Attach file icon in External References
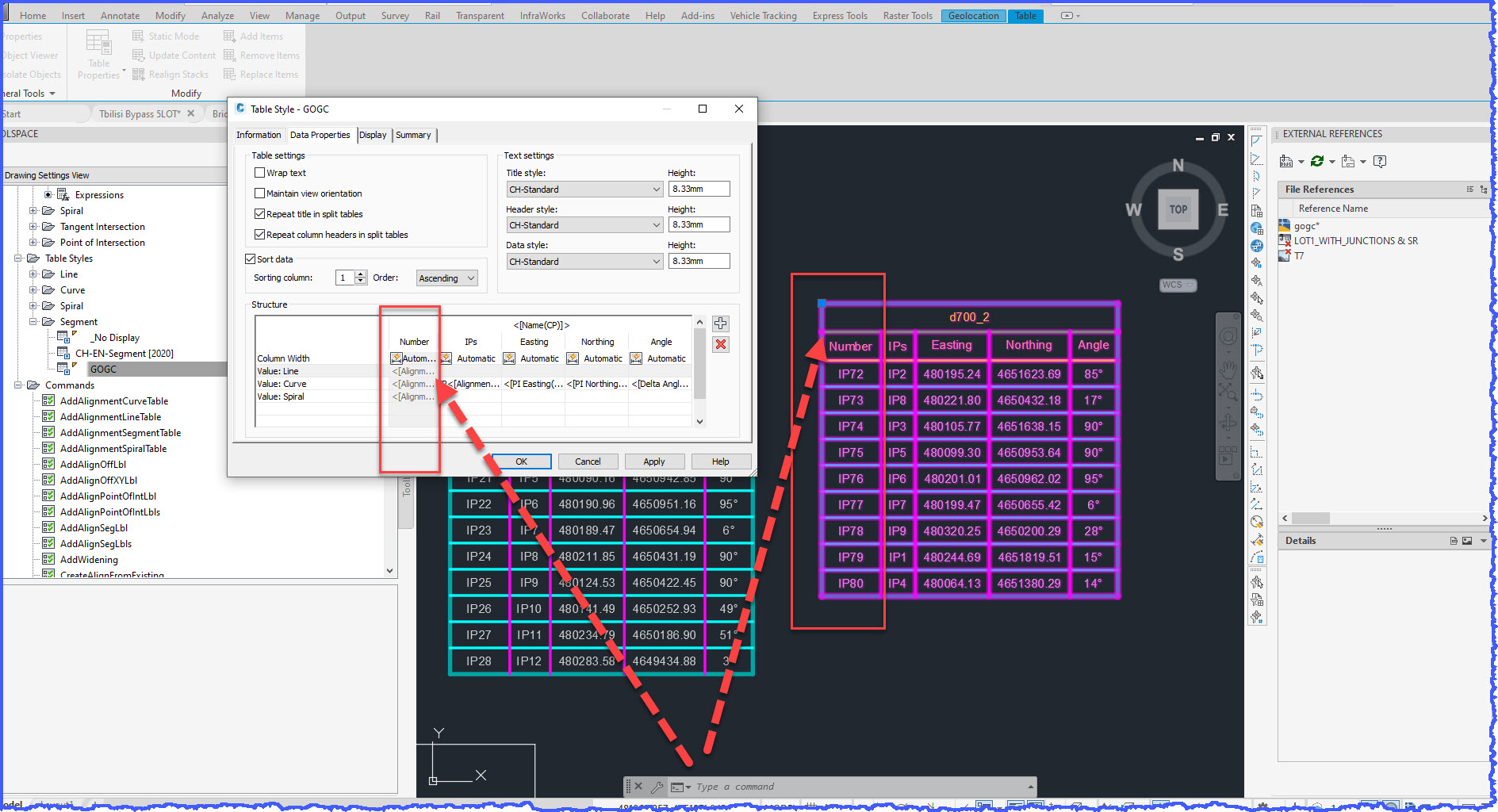Viewport: 1498px width, 812px height. pos(1286,161)
